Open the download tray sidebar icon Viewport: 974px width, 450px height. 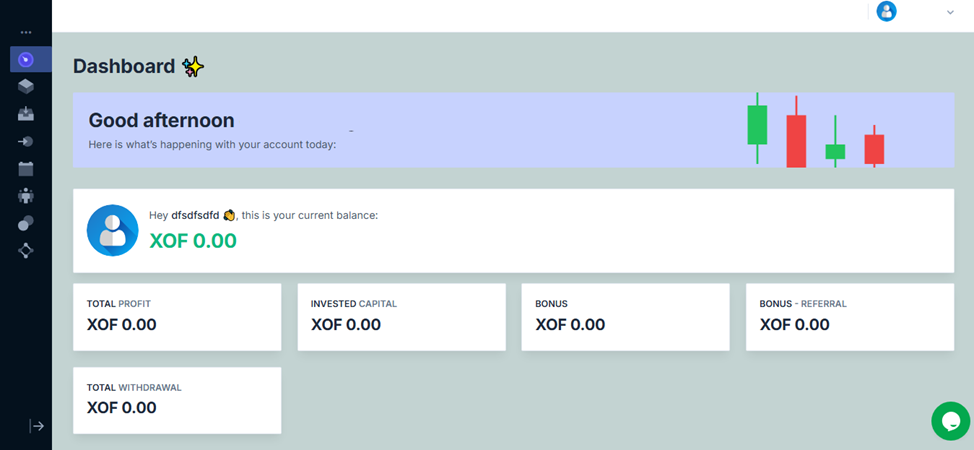coord(26,114)
